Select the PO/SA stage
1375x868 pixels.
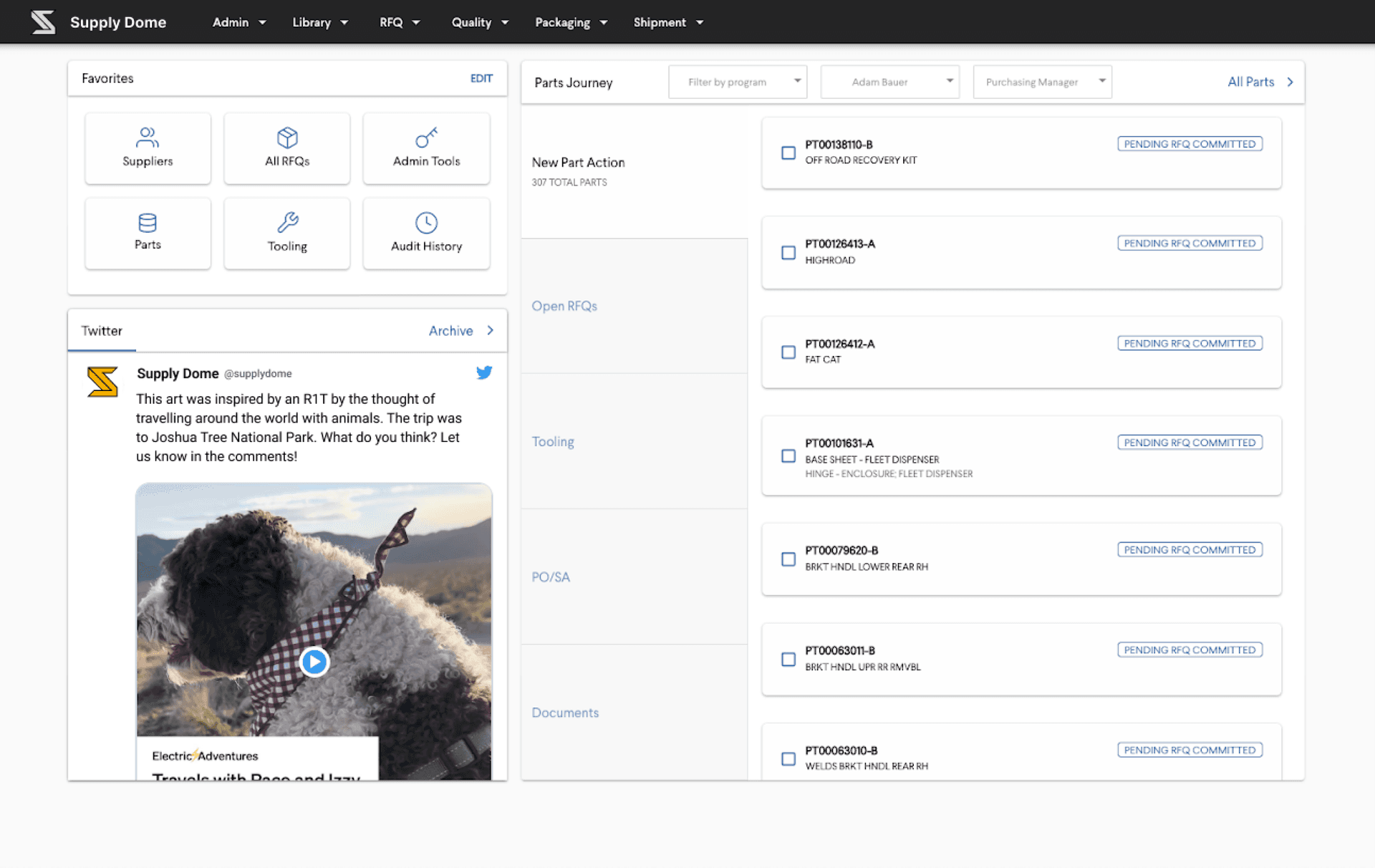[x=635, y=577]
